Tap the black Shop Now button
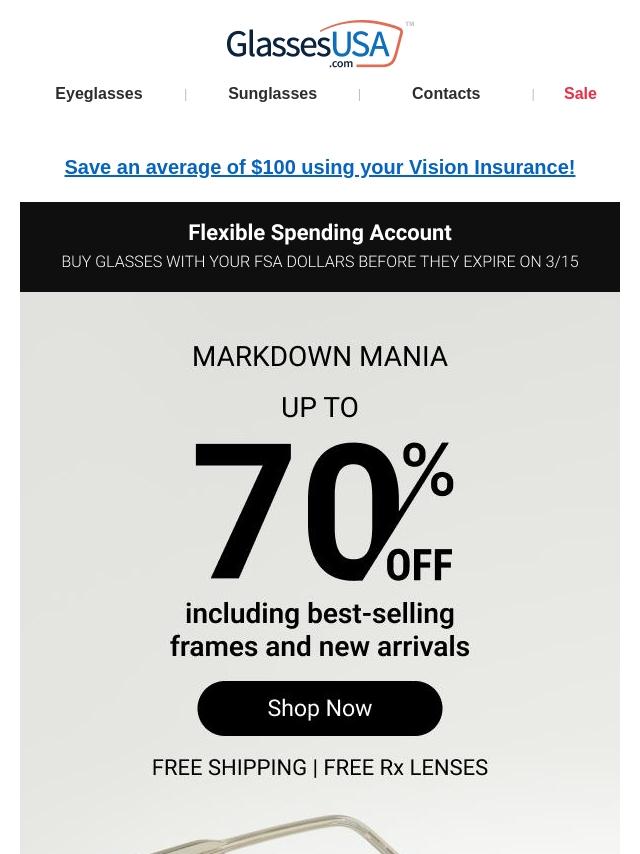640x854 pixels. coord(320,708)
